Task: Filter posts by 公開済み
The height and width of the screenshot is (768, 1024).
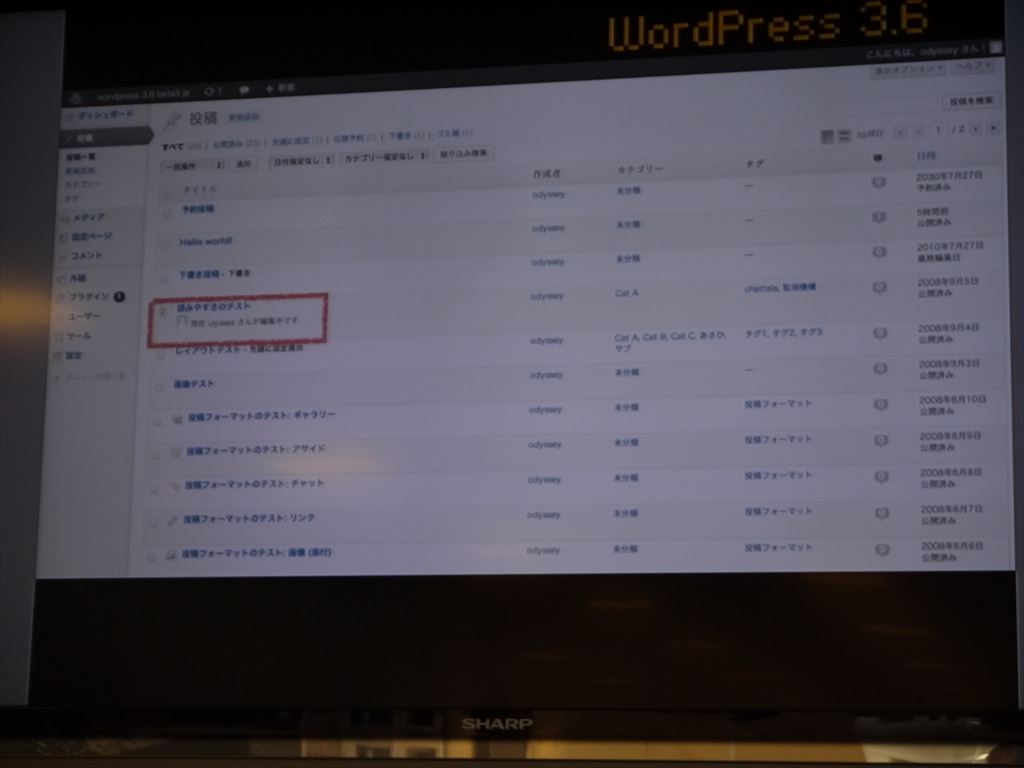Action: pyautogui.click(x=228, y=144)
